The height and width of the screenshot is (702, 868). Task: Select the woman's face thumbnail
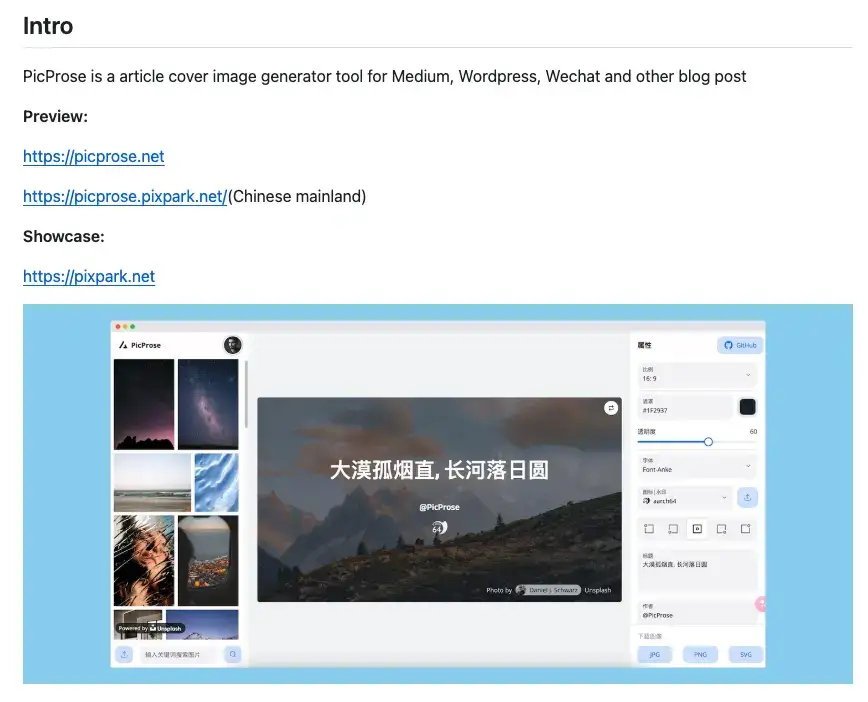(x=144, y=560)
